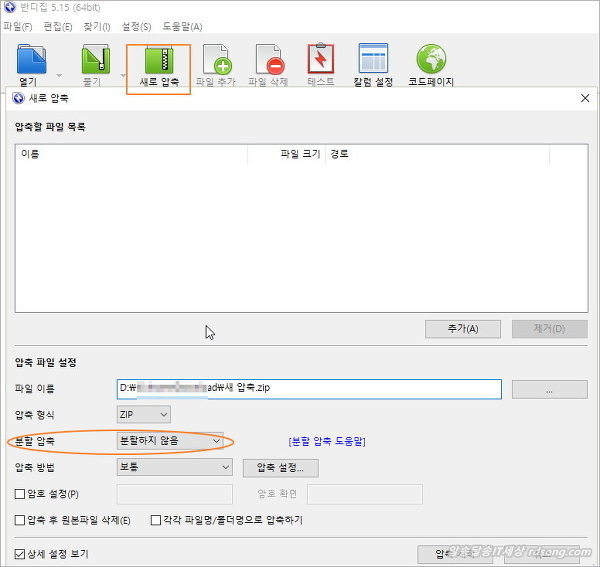Click the 추가(A) button
Viewport: 600px width, 567px height.
tap(463, 329)
